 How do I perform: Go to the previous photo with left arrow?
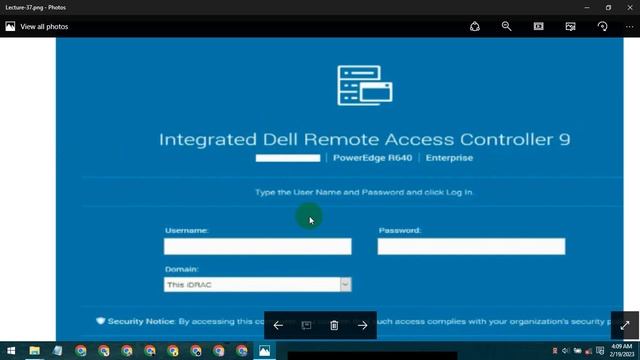[278, 325]
